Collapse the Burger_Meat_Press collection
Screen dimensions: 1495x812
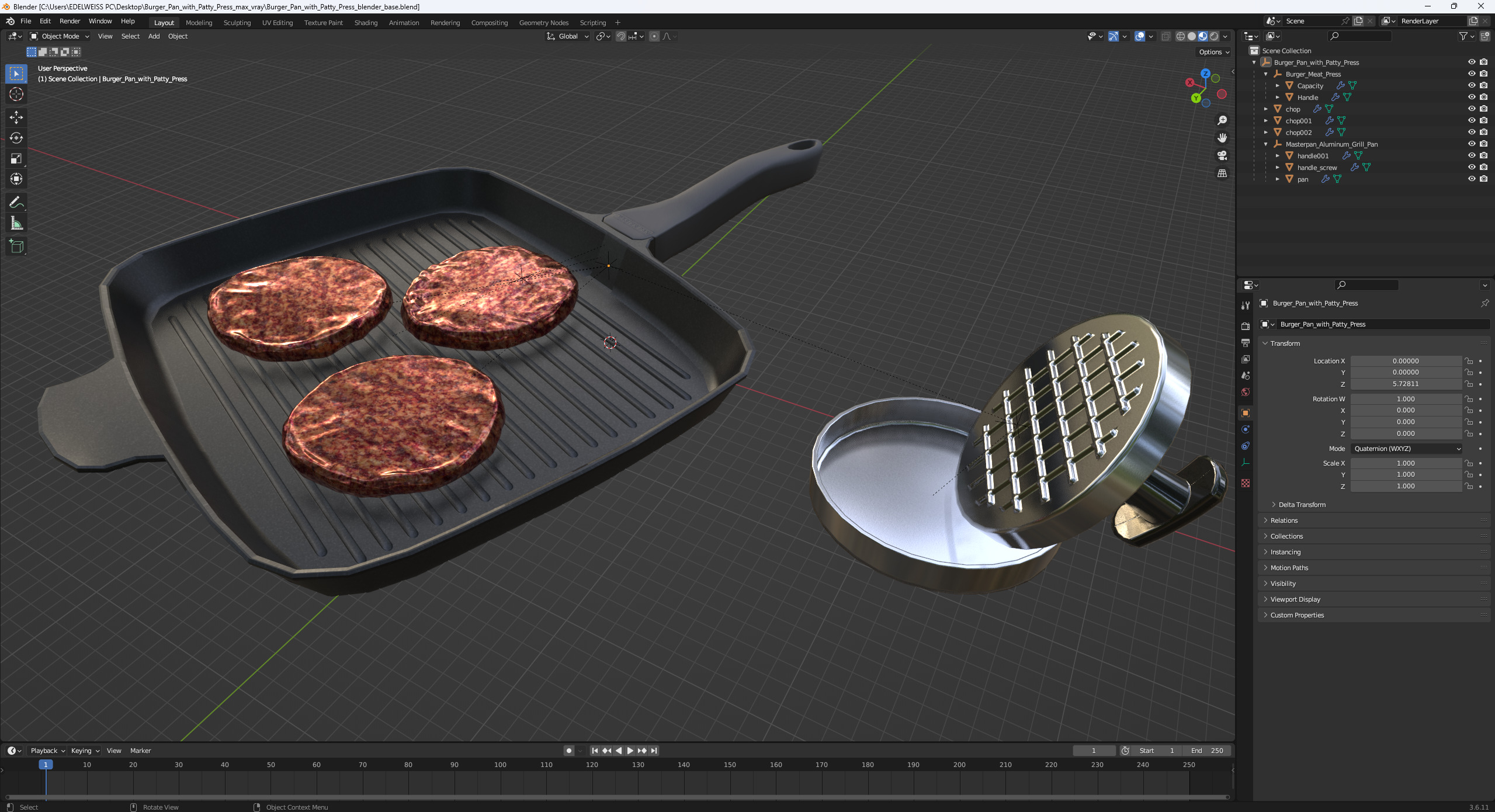point(1266,74)
